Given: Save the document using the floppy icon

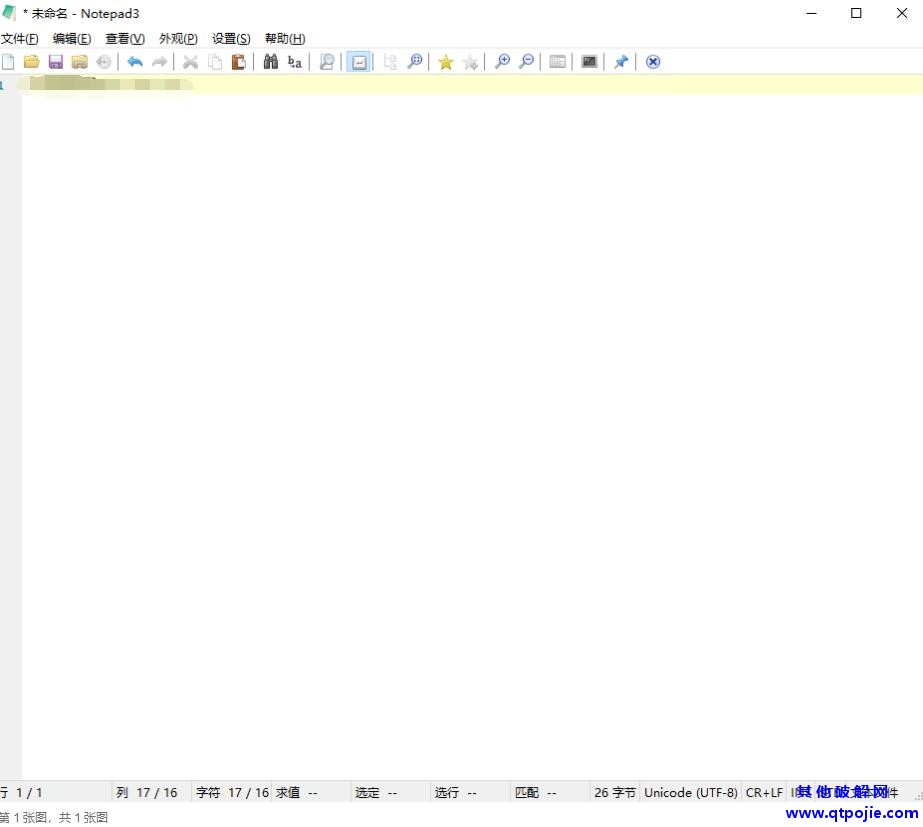Looking at the screenshot, I should (x=56, y=62).
